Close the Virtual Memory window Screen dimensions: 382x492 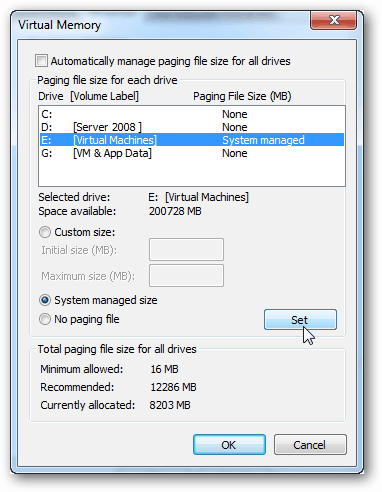point(333,20)
